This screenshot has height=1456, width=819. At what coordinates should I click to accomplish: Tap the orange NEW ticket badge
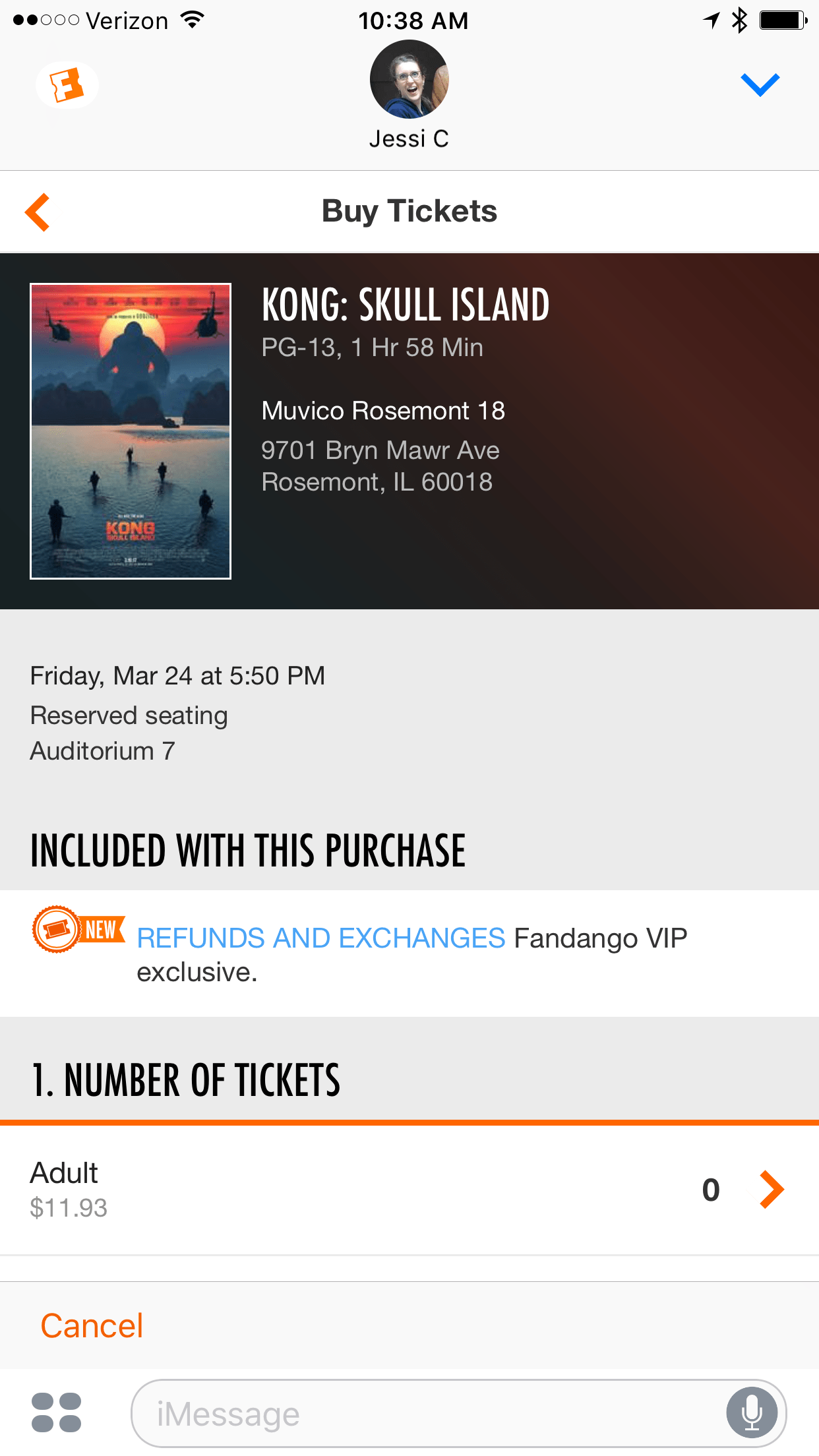(78, 929)
